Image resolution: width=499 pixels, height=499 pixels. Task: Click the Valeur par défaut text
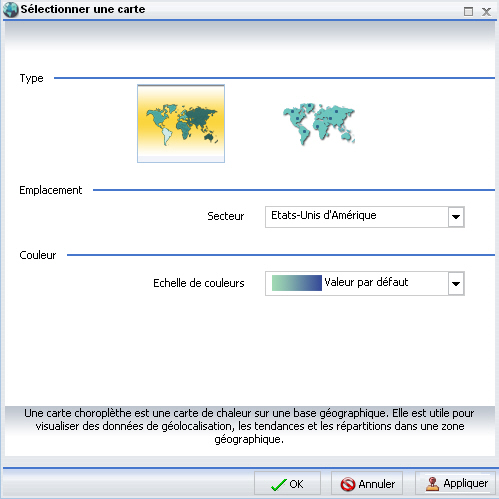click(366, 282)
